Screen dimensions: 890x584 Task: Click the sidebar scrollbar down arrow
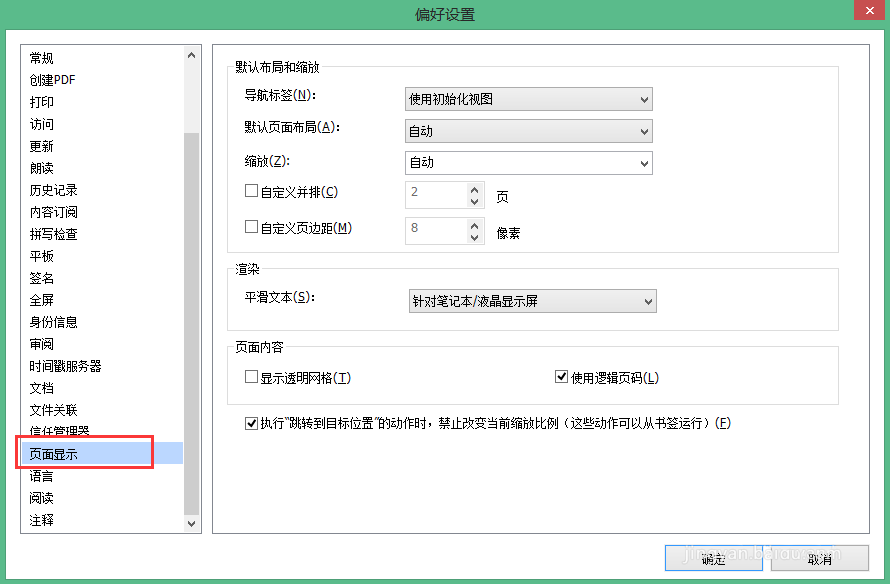[191, 521]
